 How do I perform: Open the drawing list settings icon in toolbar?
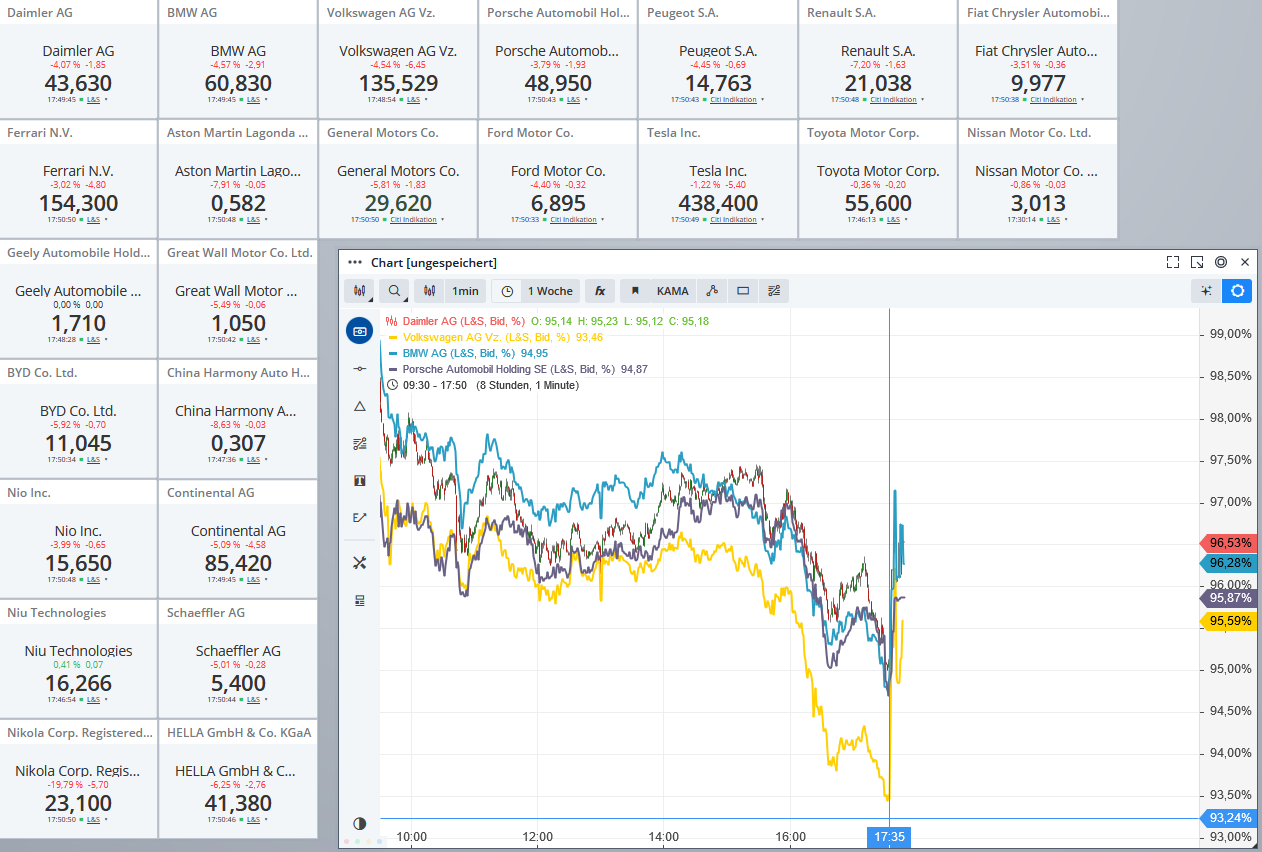pyautogui.click(x=774, y=291)
